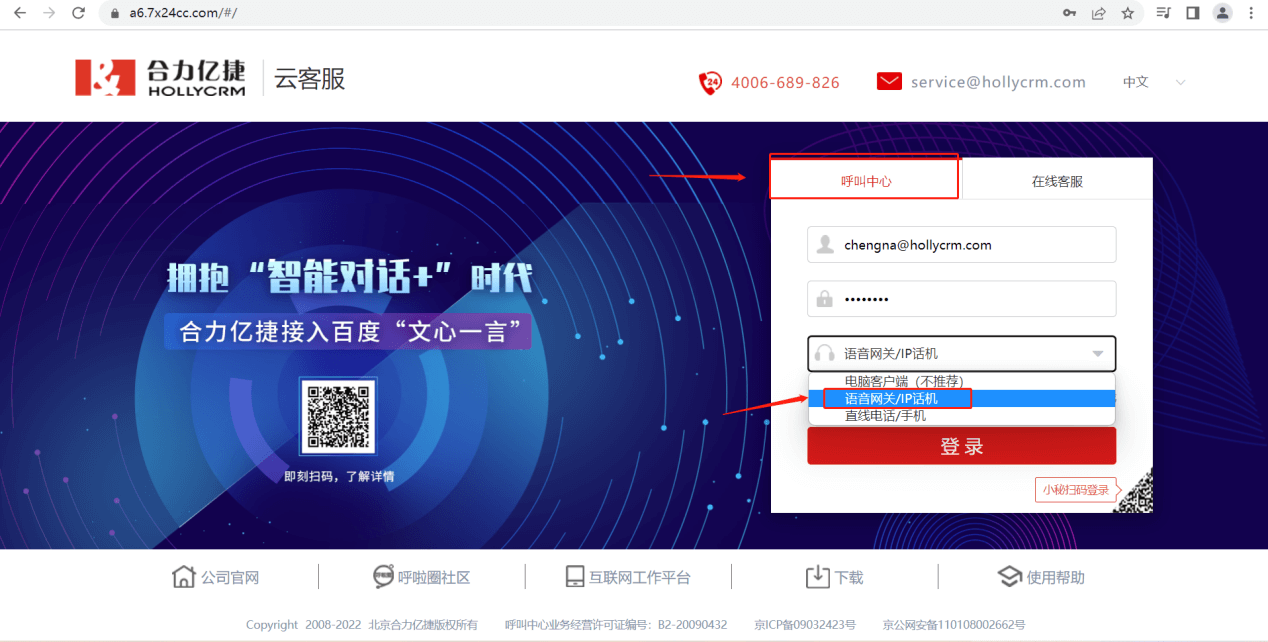Click the user avatar icon in the username field
1268x642 pixels.
[825, 245]
